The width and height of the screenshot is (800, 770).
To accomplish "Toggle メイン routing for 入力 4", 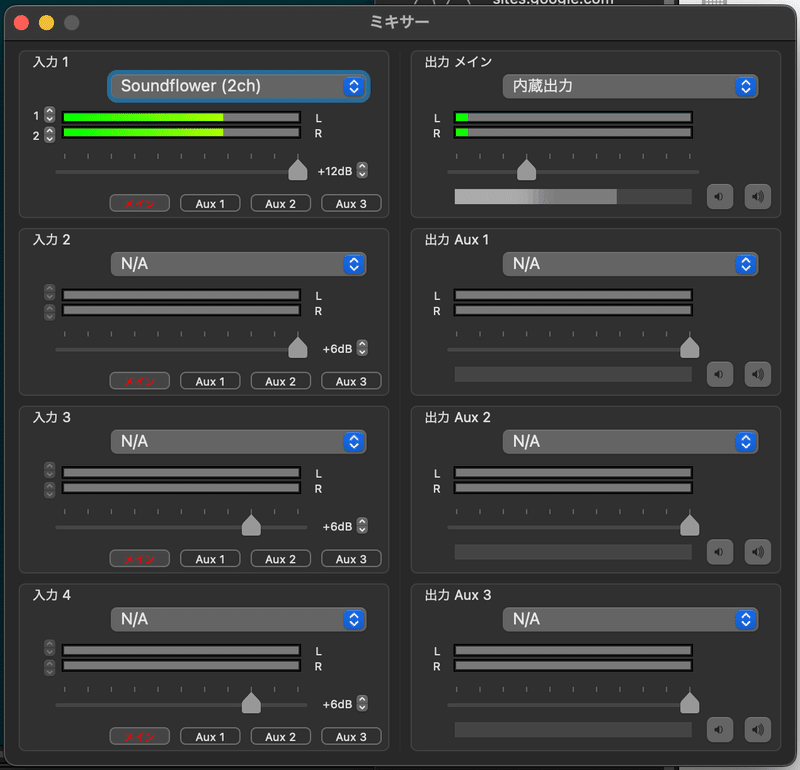I will coord(140,736).
